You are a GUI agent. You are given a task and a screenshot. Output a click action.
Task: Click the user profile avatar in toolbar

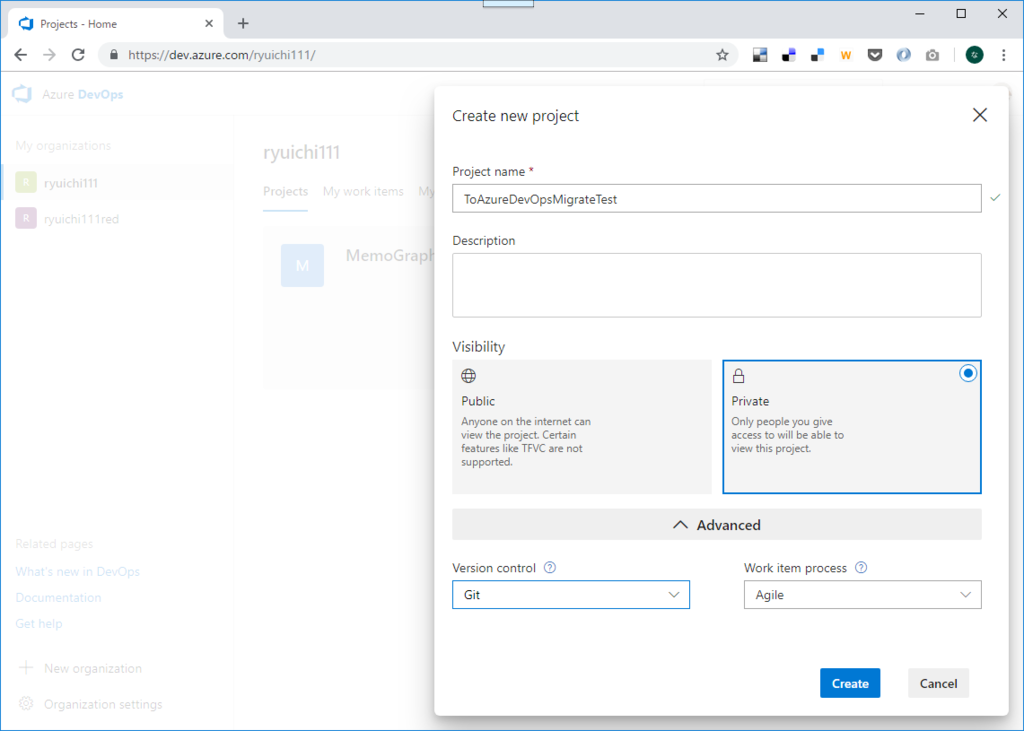point(974,55)
